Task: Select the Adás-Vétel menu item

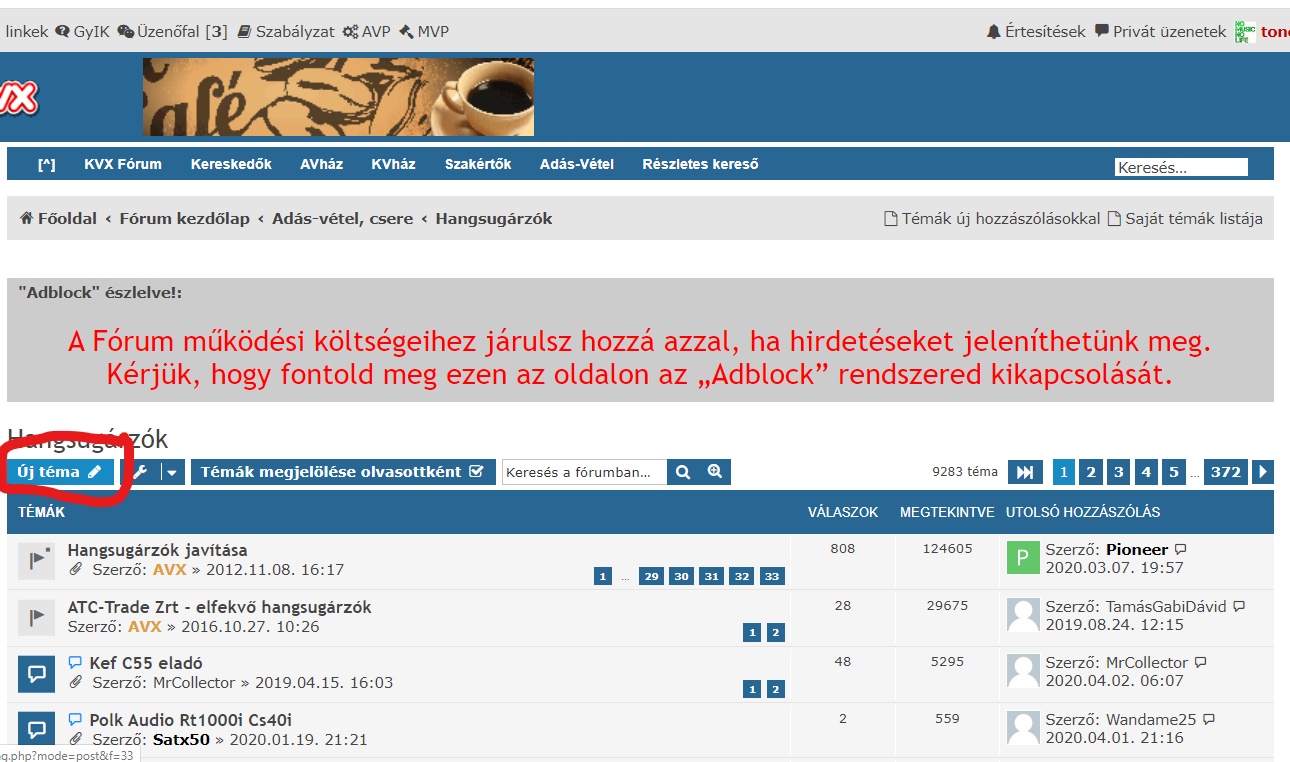Action: [x=577, y=164]
